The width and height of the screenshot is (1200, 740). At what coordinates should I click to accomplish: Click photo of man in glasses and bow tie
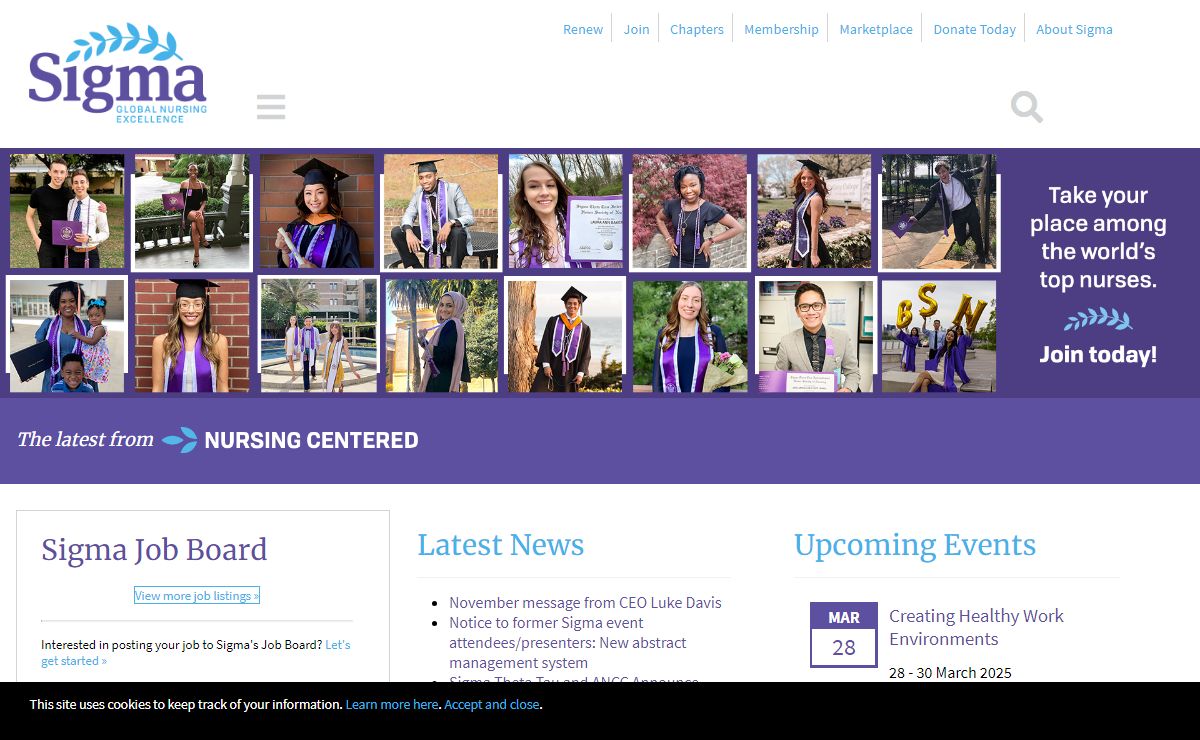pos(814,336)
